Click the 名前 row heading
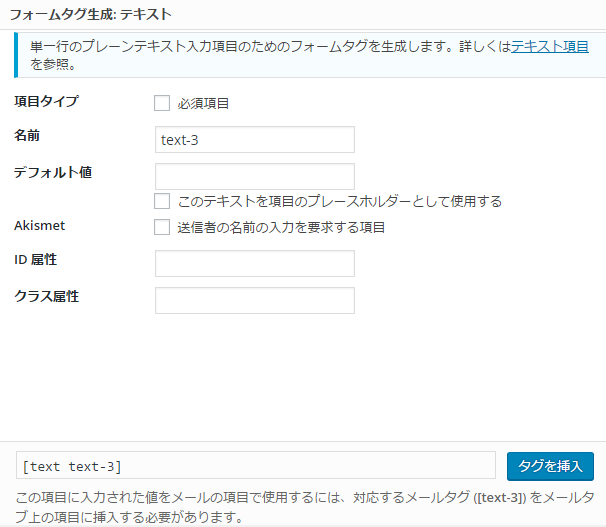 pos(28,135)
